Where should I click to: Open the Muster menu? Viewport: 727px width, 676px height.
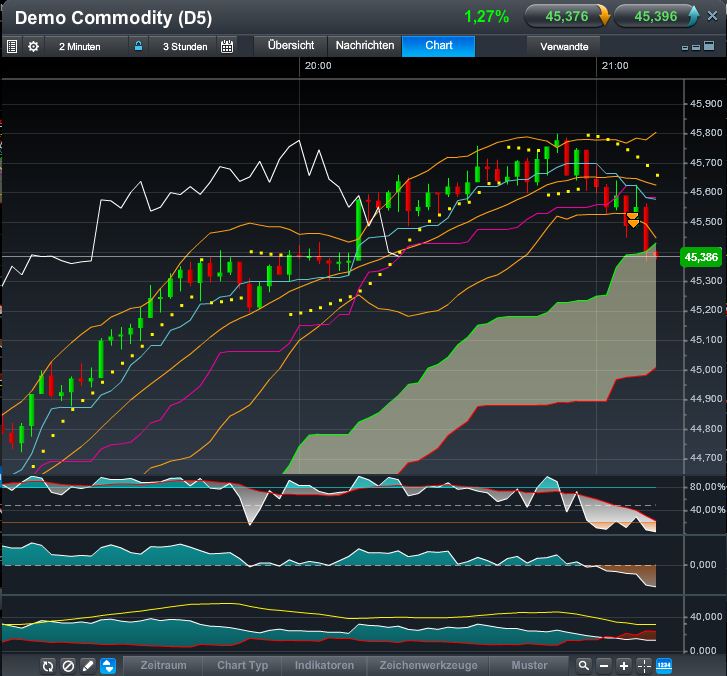coord(529,665)
